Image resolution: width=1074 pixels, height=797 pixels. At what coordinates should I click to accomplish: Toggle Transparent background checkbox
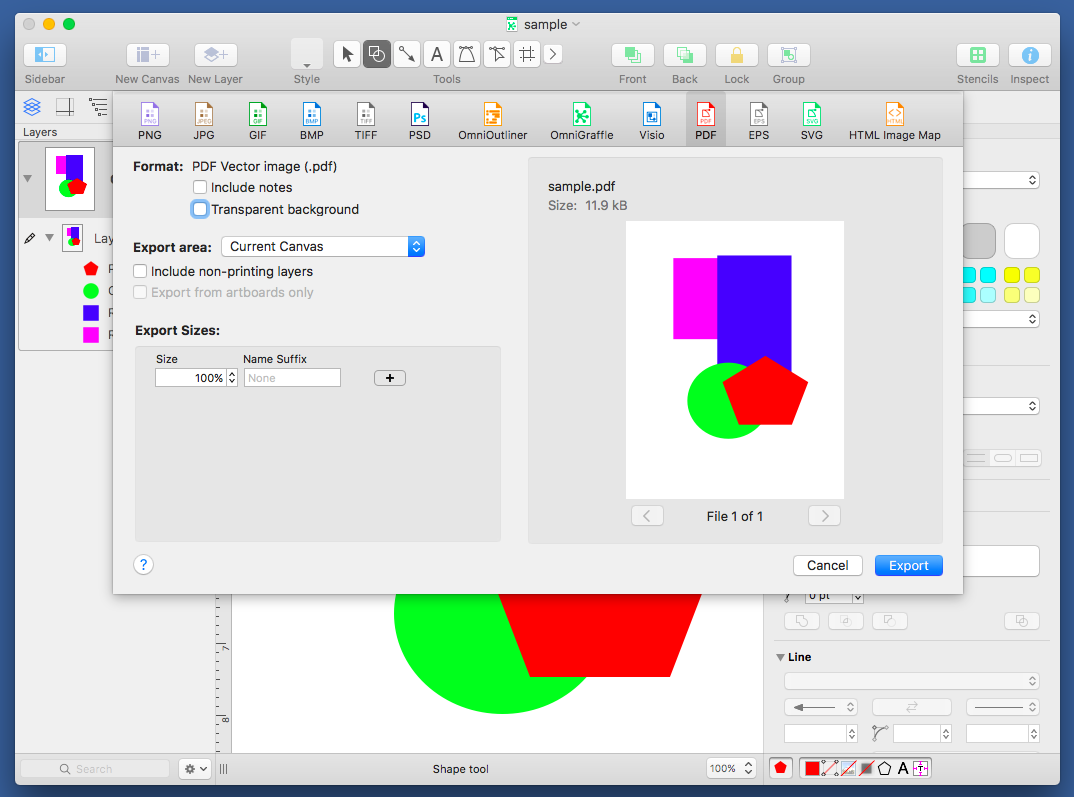tap(201, 210)
